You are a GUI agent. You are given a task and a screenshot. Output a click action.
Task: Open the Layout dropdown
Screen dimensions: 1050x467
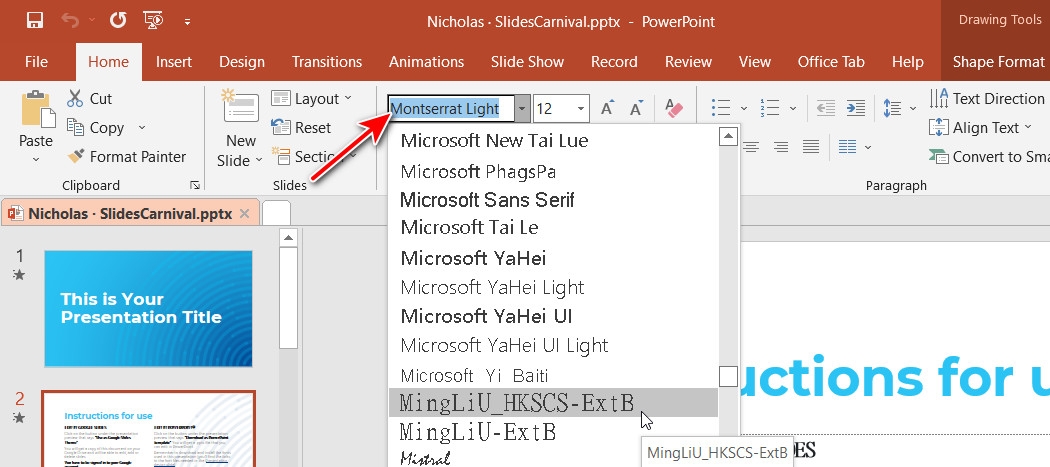[312, 98]
